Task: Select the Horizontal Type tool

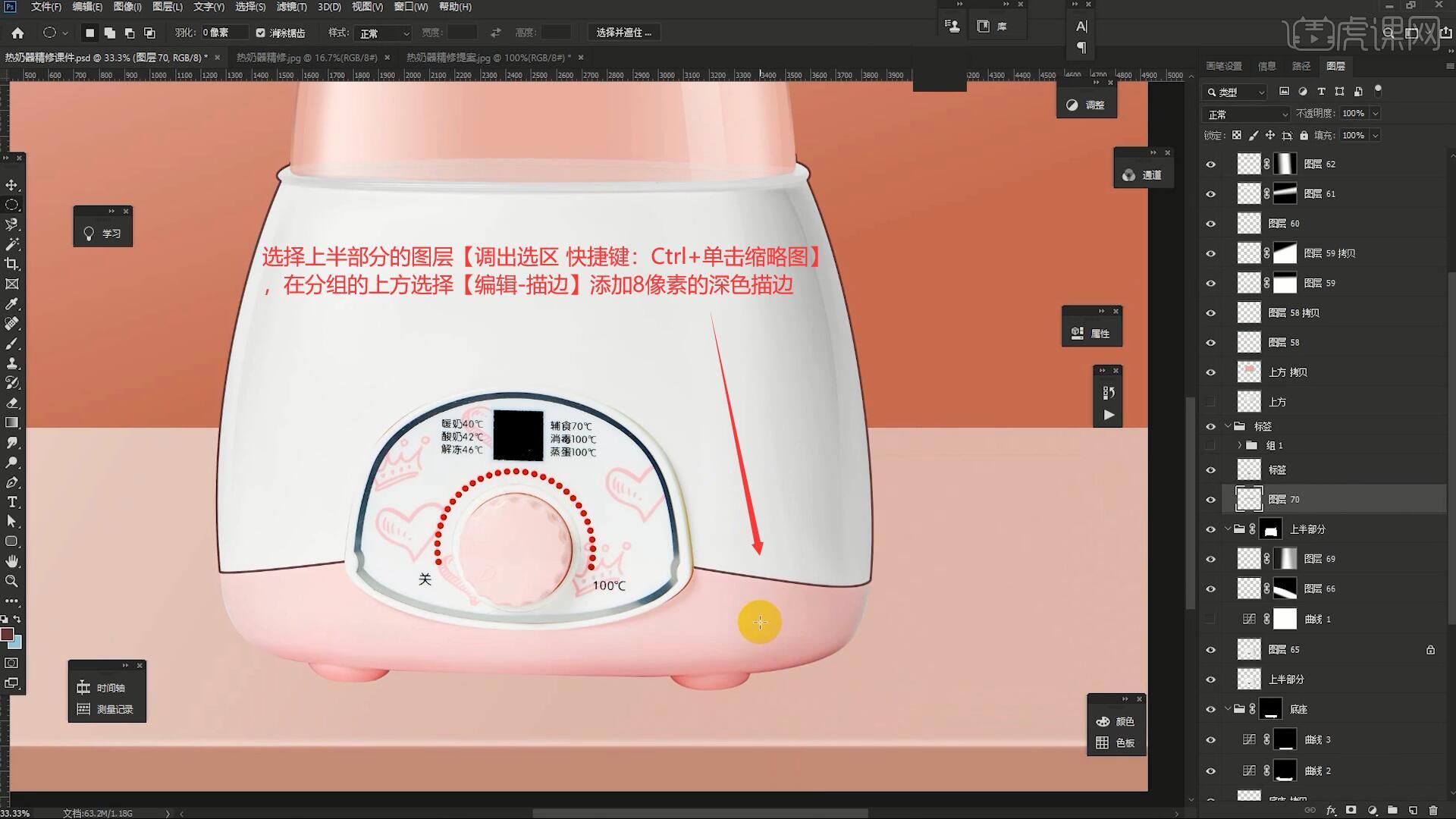Action: 12,502
